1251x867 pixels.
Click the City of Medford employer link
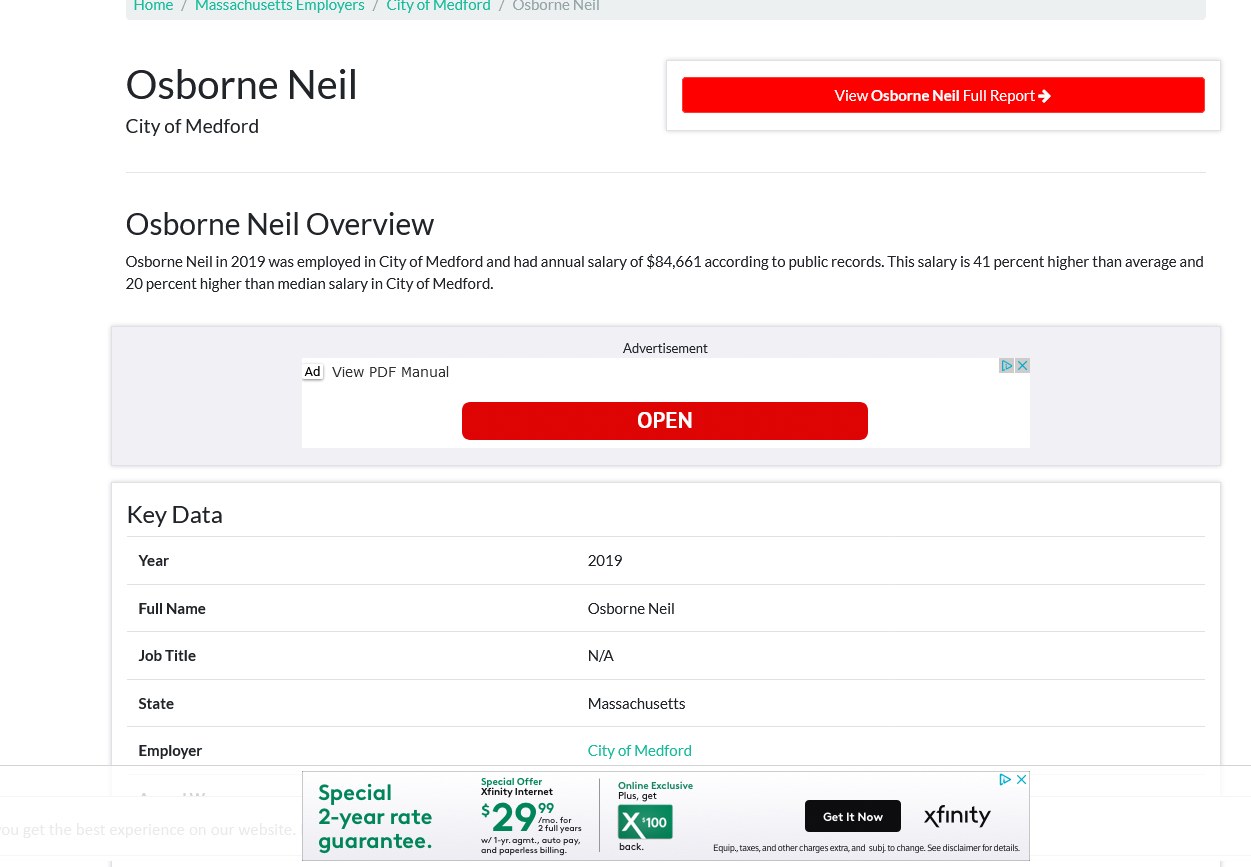pos(639,750)
